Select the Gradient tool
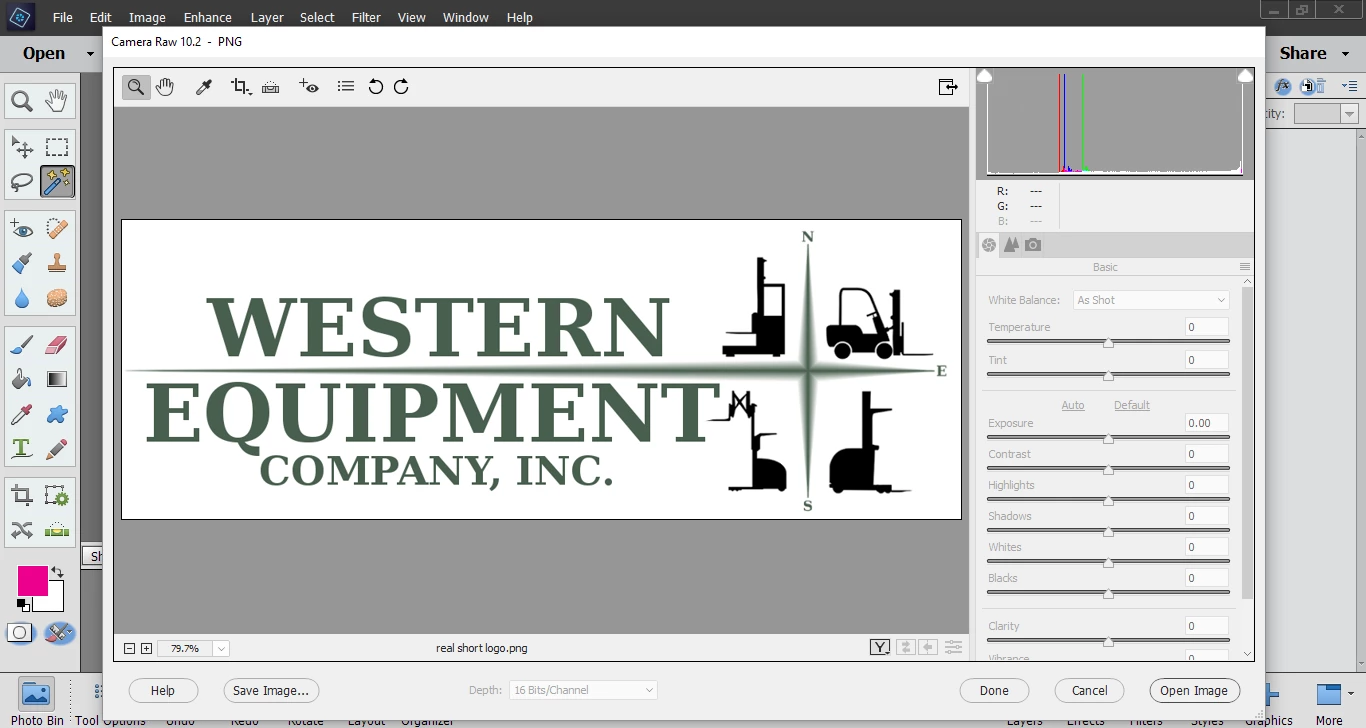Image resolution: width=1366 pixels, height=728 pixels. [x=57, y=379]
